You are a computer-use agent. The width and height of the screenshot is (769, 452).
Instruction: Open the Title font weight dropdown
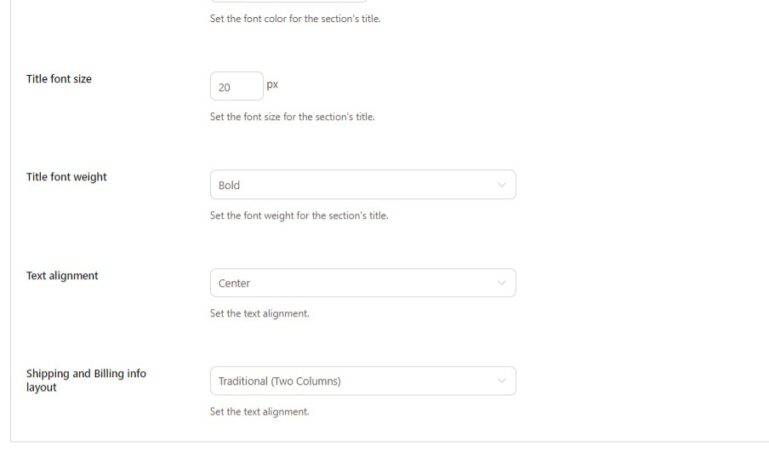click(x=362, y=185)
